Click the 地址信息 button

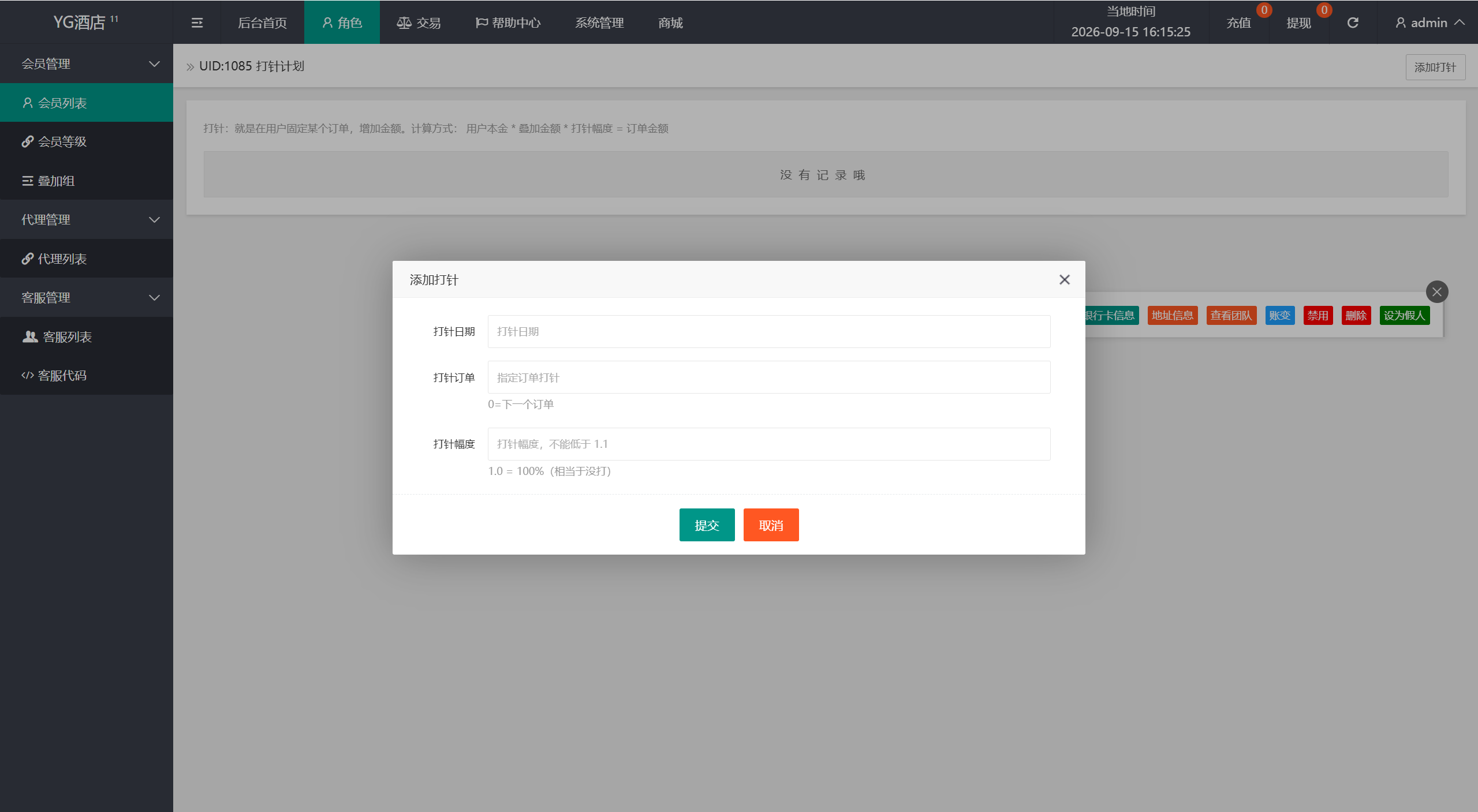point(1173,315)
